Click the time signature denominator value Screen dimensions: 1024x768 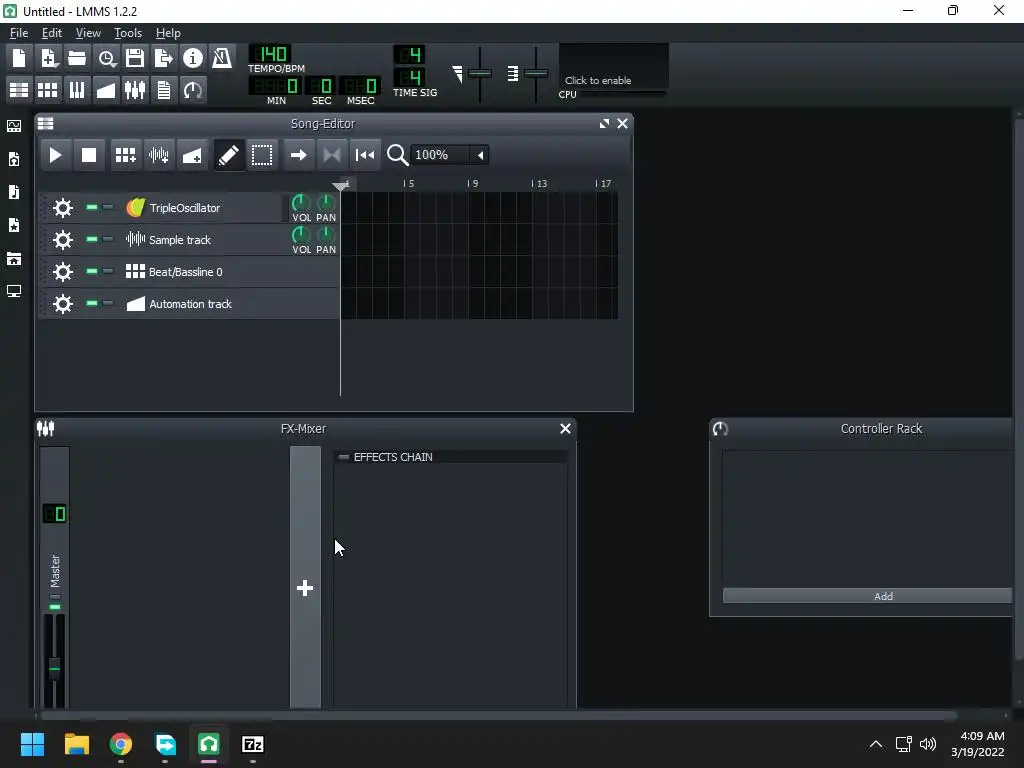coord(409,78)
